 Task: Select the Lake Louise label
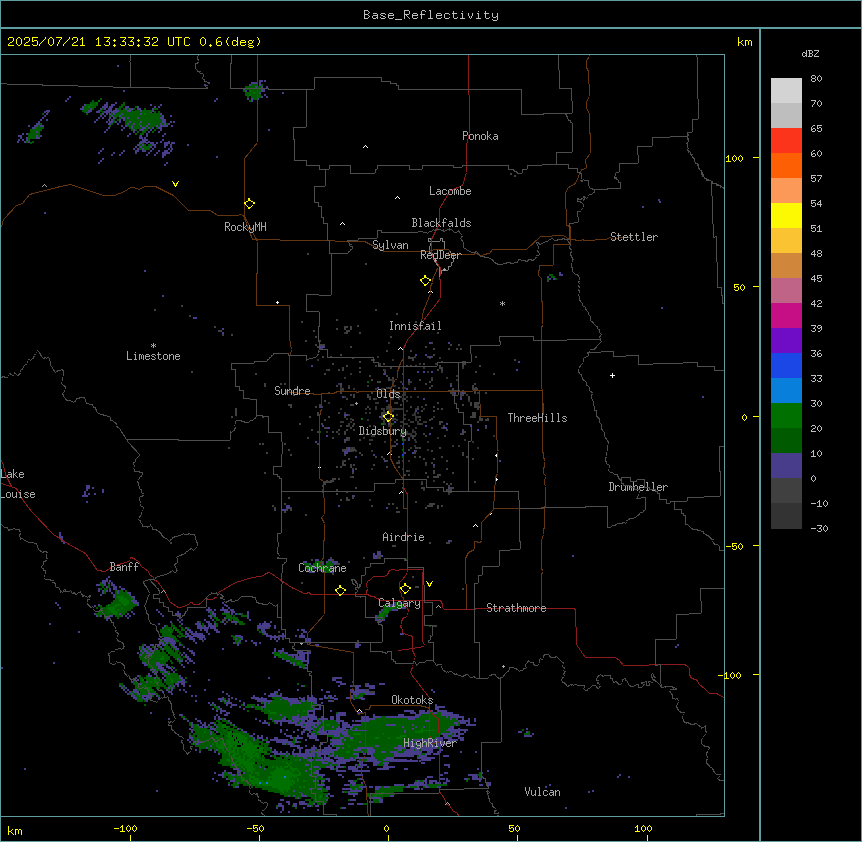18,484
